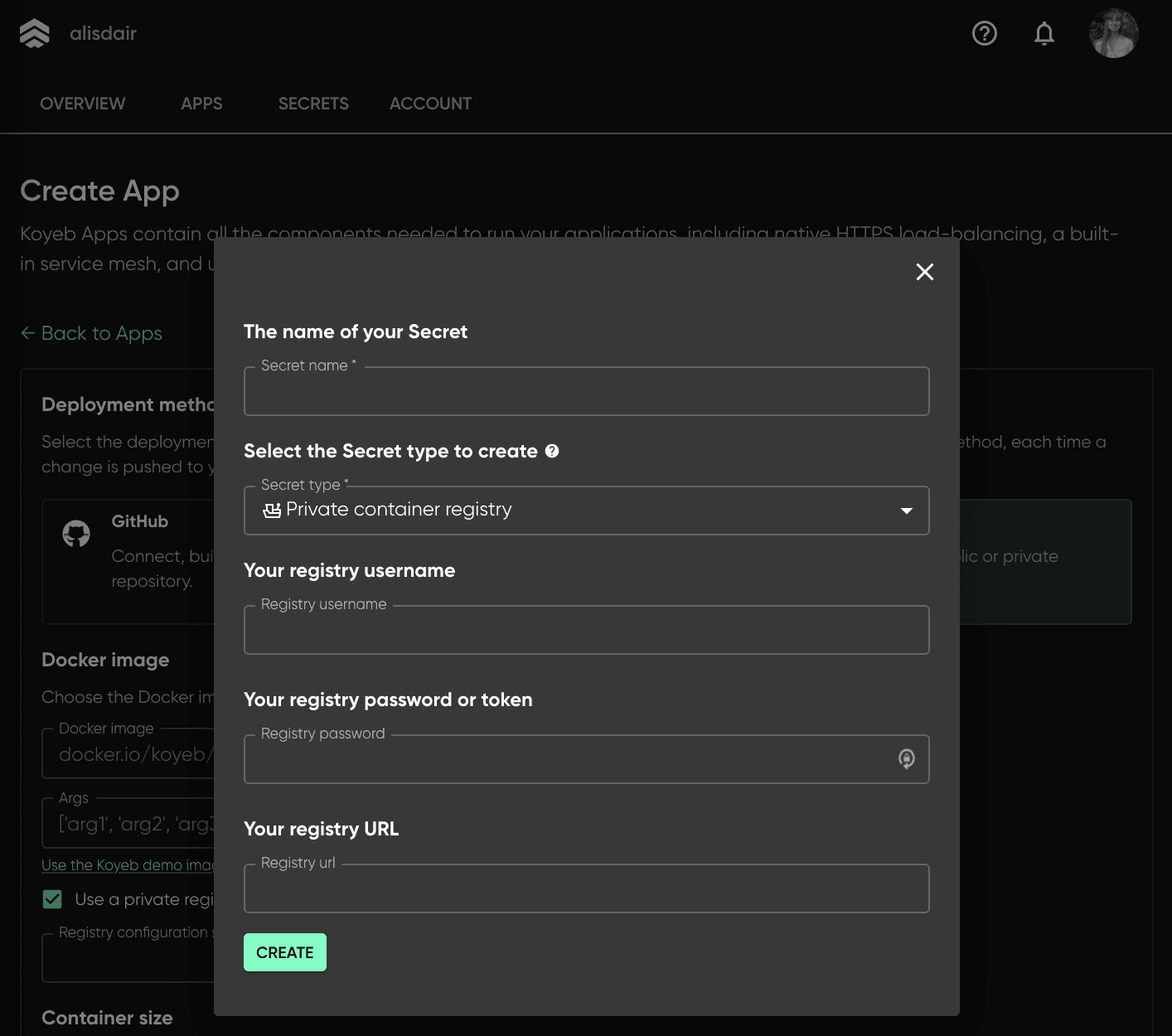
Task: Open the help question mark icon
Action: (x=984, y=33)
